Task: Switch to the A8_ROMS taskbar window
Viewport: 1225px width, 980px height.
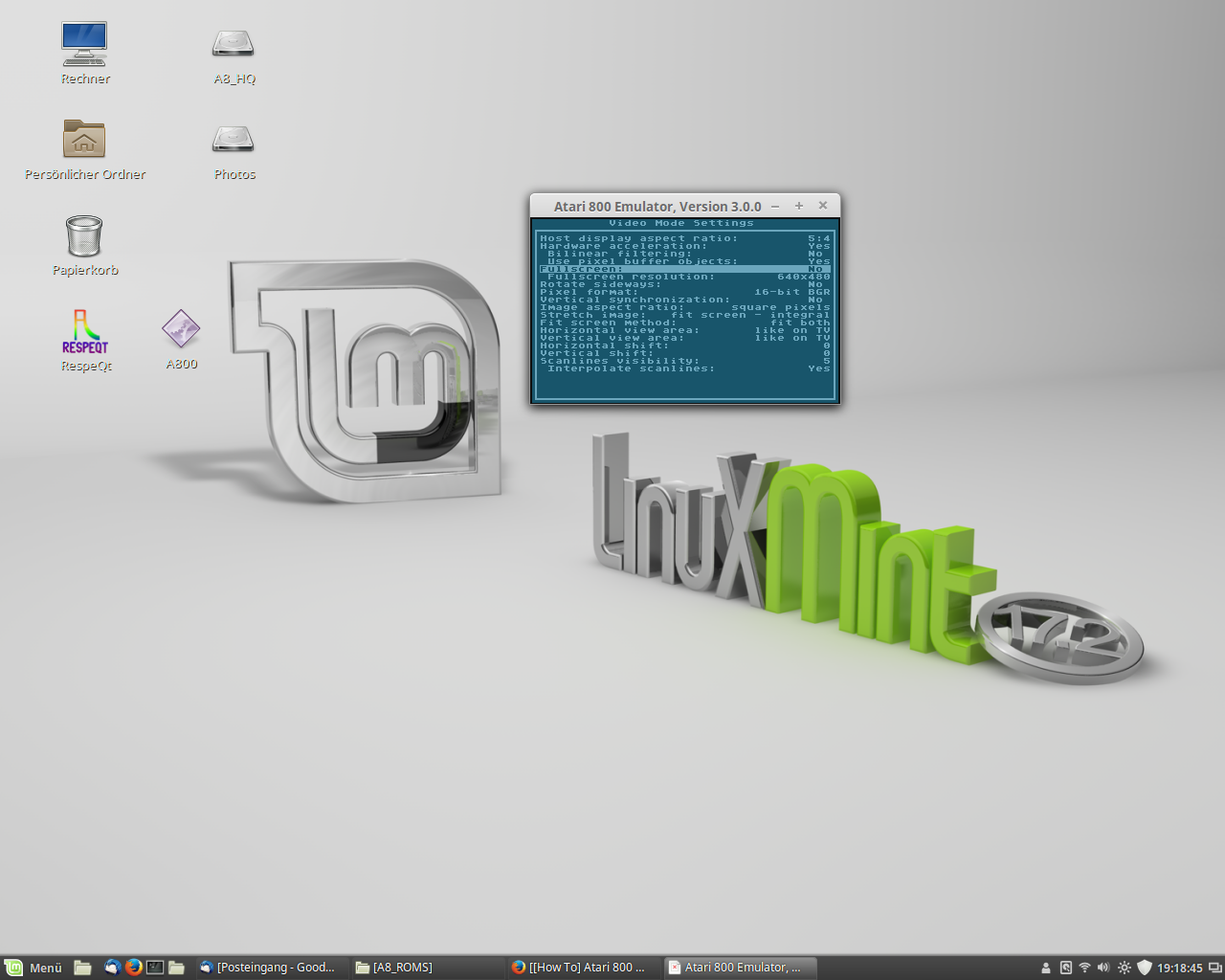Action: (x=426, y=968)
